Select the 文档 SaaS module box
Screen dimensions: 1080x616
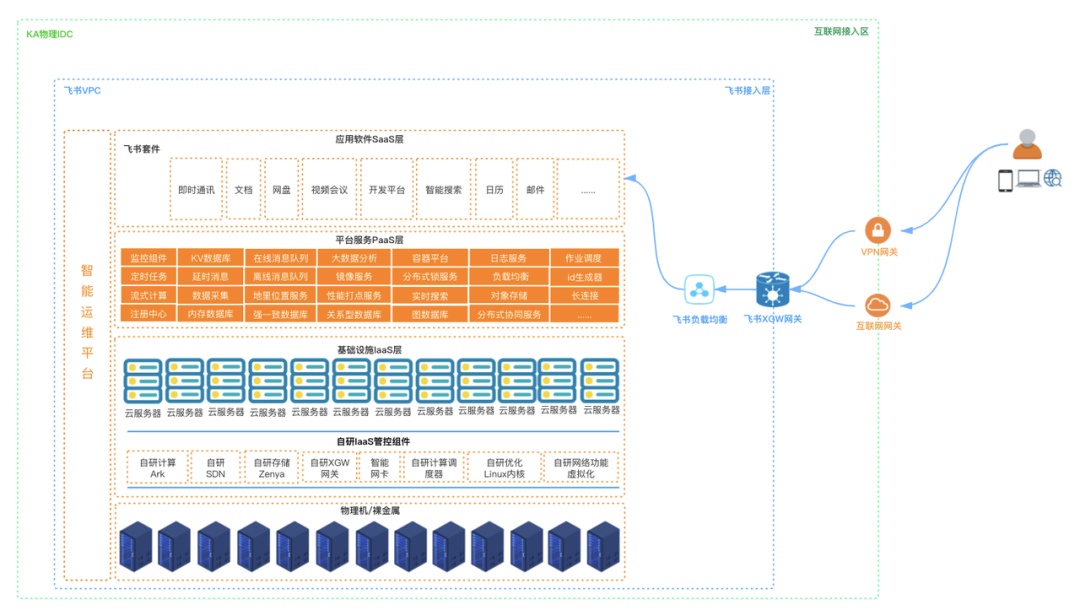point(244,189)
